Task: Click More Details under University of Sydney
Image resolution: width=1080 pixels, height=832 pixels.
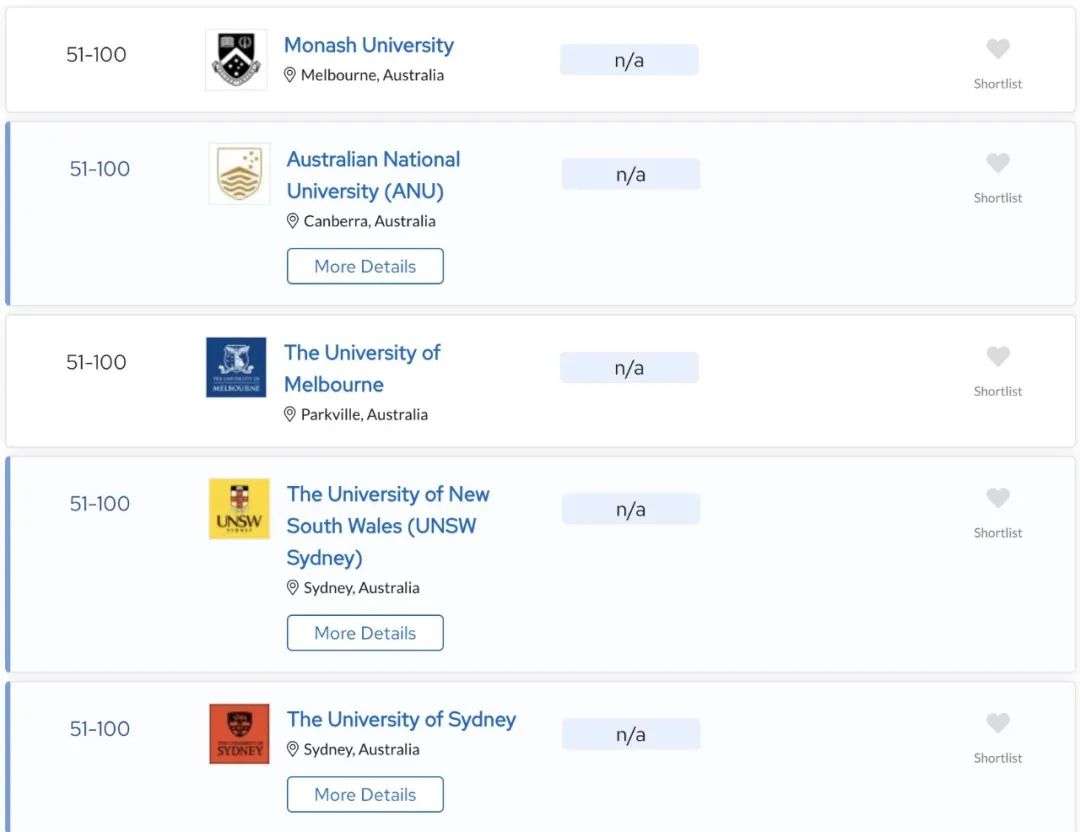Action: click(x=365, y=795)
